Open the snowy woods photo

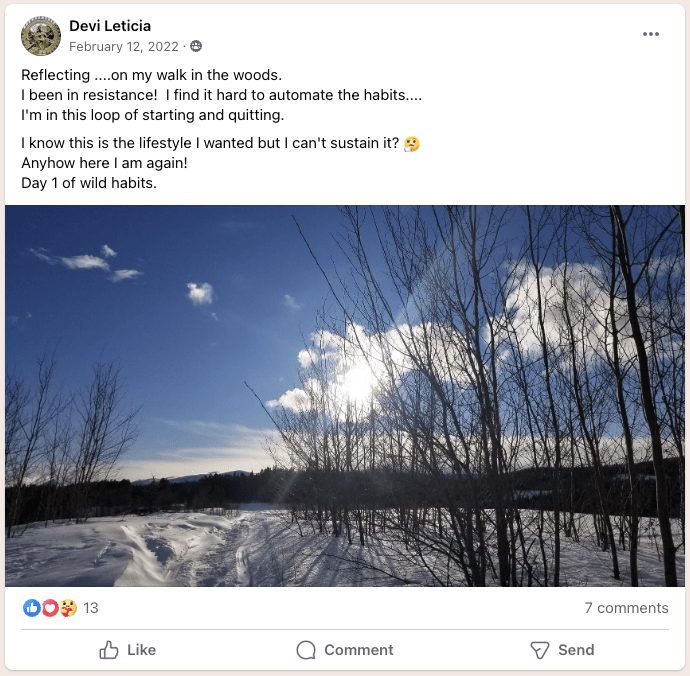[345, 396]
